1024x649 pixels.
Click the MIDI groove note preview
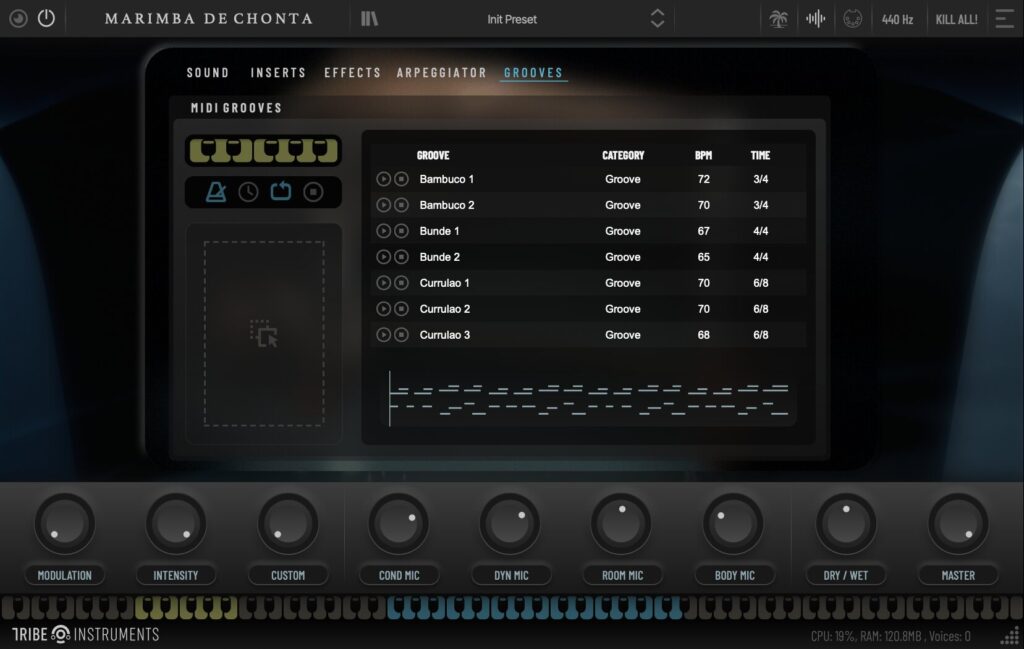(x=590, y=400)
